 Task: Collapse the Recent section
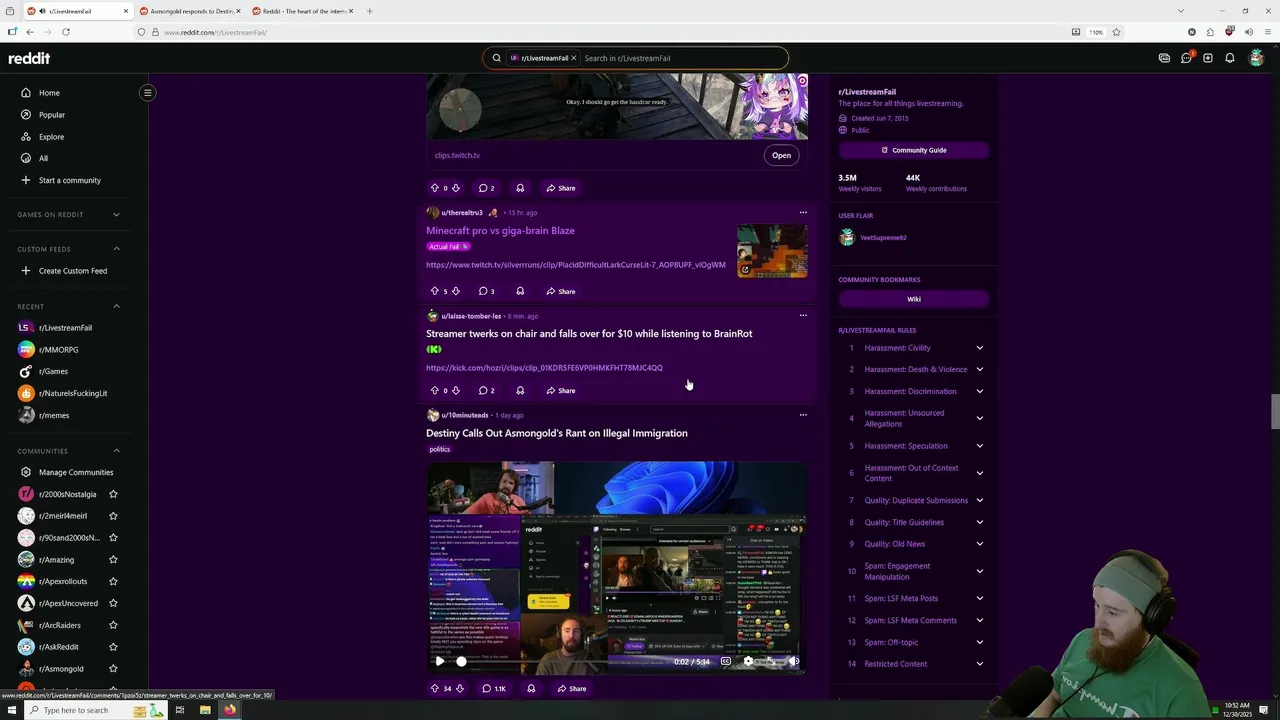click(x=116, y=306)
